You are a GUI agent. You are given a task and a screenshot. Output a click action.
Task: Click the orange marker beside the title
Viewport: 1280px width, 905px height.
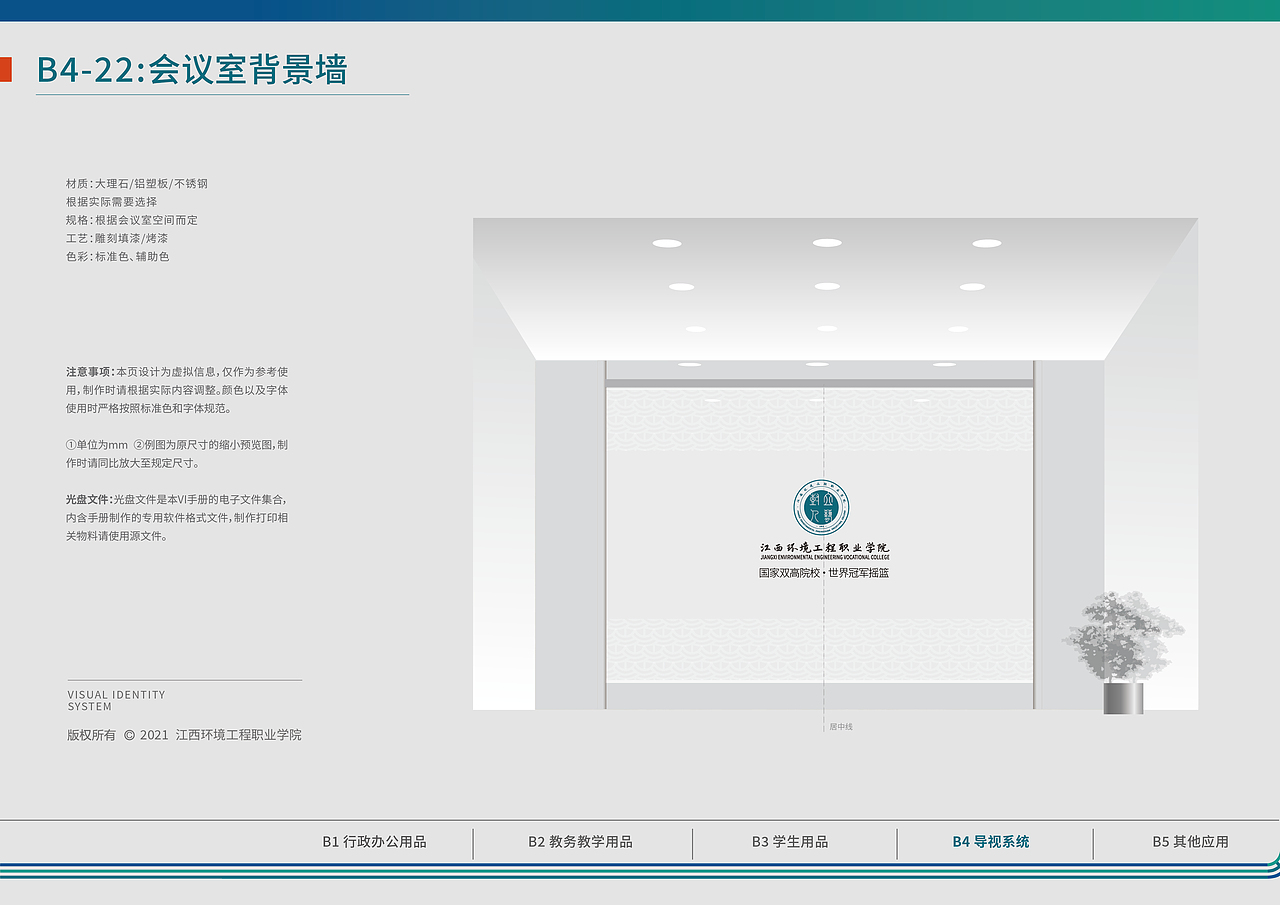coord(5,70)
